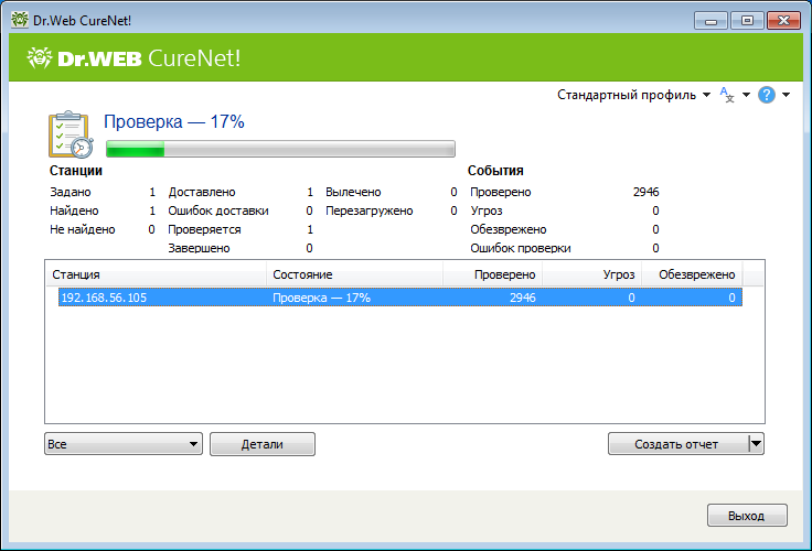Maximize the Dr.Web CureNet! window

pyautogui.click(x=747, y=21)
